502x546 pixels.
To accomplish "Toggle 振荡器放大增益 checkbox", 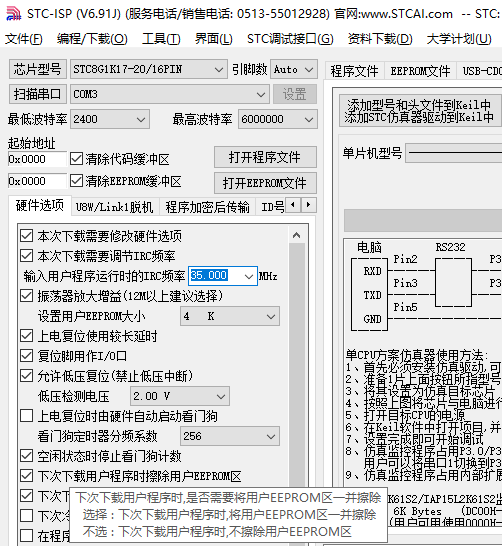I will [x=26, y=296].
